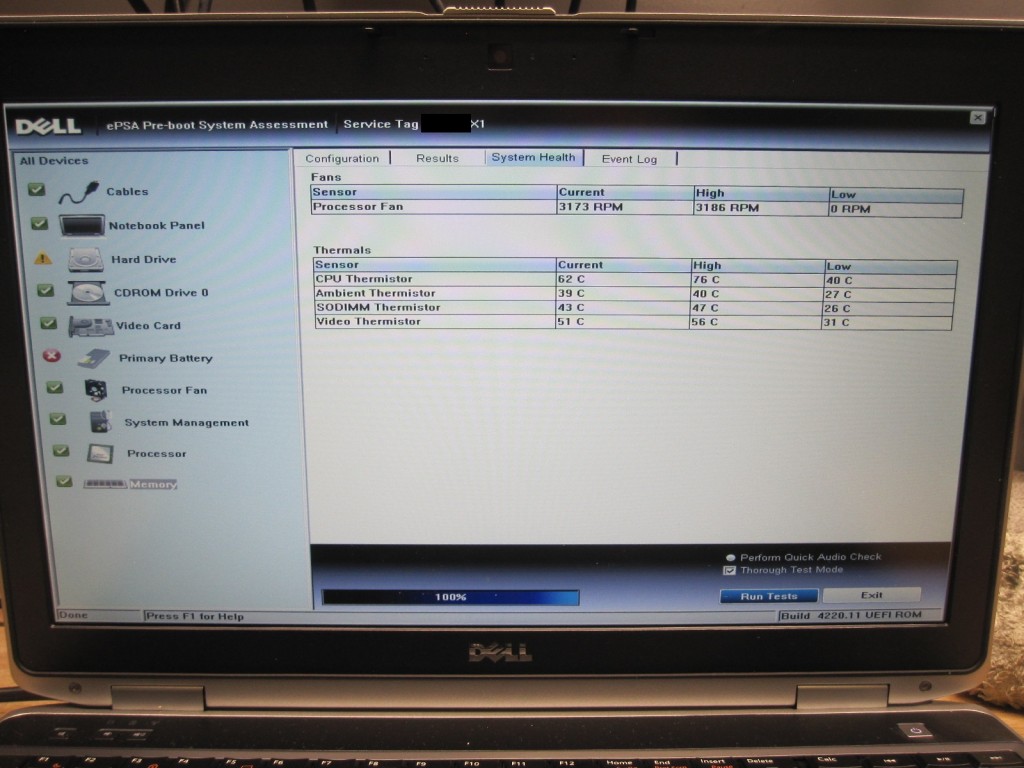Click the Build 4220.11 UEFI ROM text
Viewport: 1024px width, 768px height.
tap(852, 615)
